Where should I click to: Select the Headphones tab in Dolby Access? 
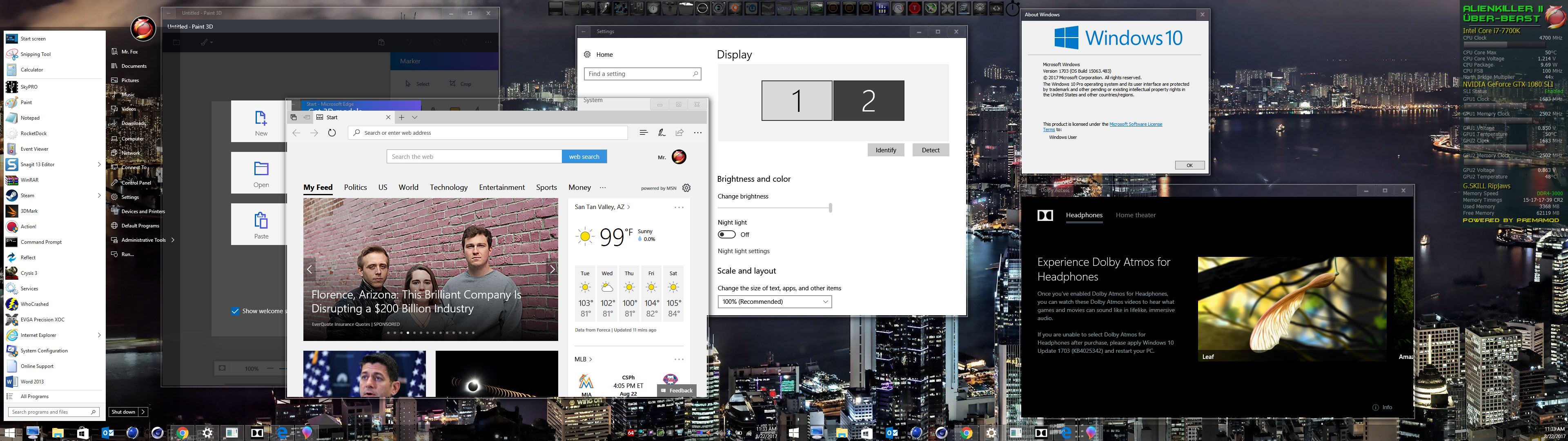click(1084, 215)
